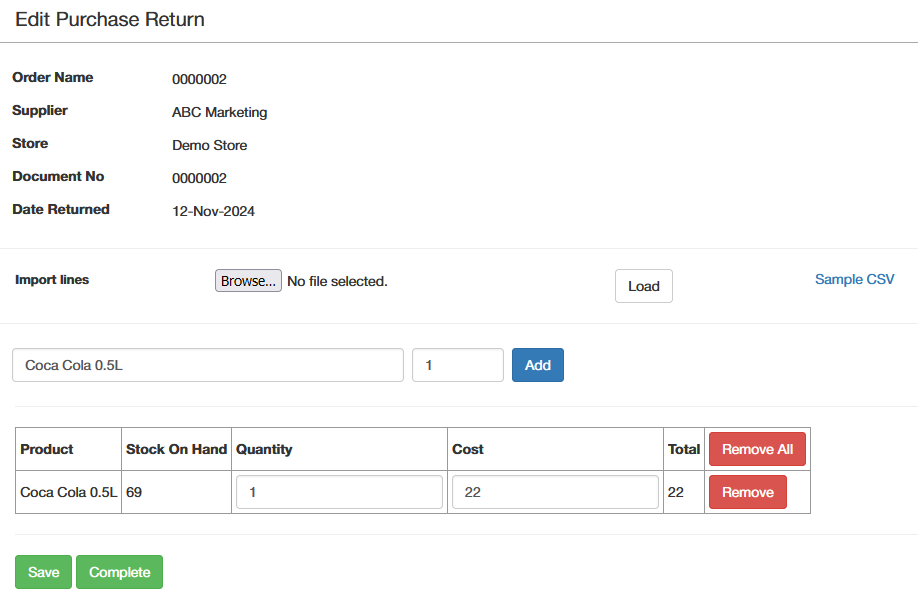Image resolution: width=918 pixels, height=606 pixels.
Task: Edit the Cost field showing 22
Action: click(555, 492)
